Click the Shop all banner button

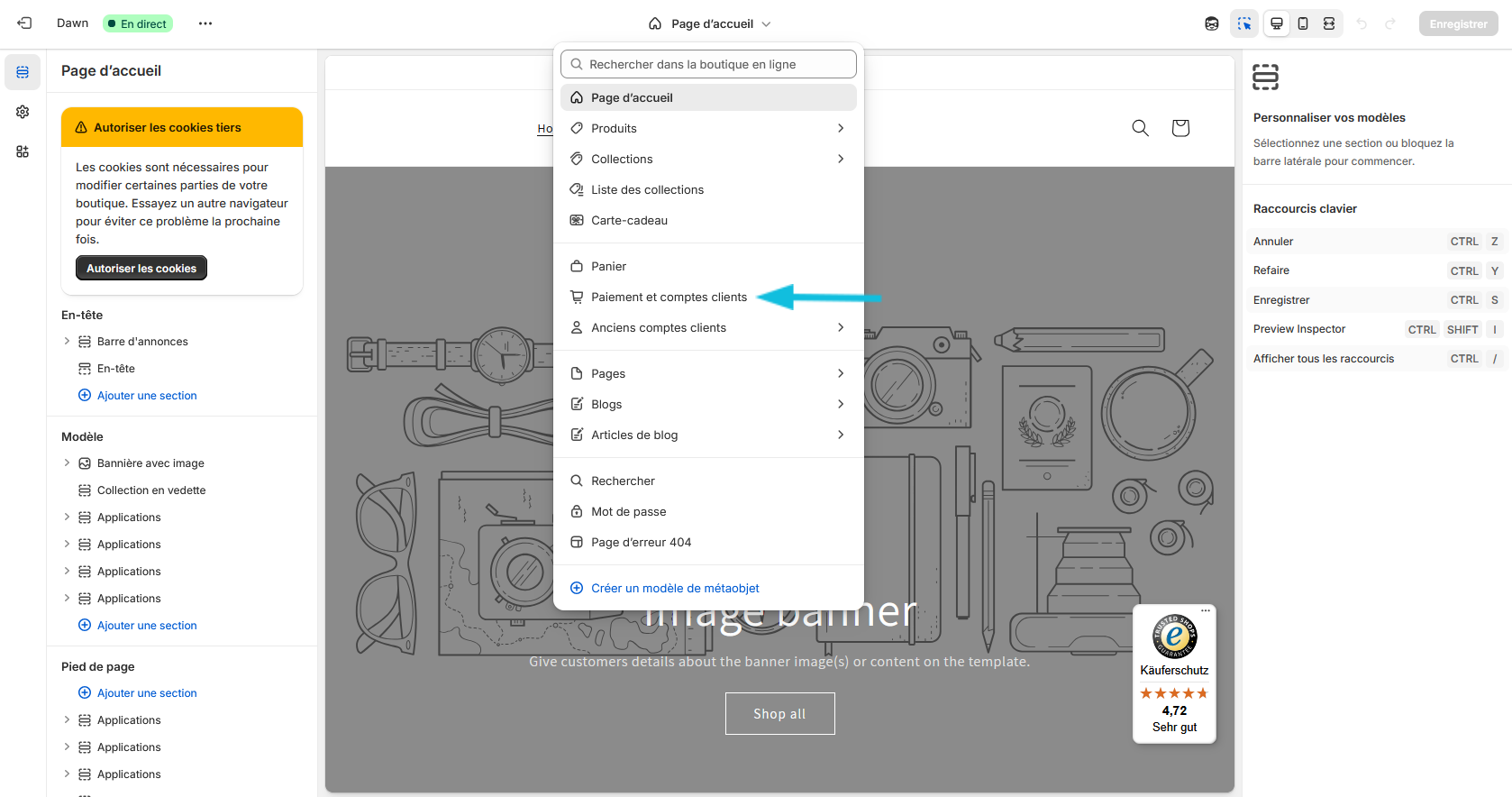coord(779,713)
